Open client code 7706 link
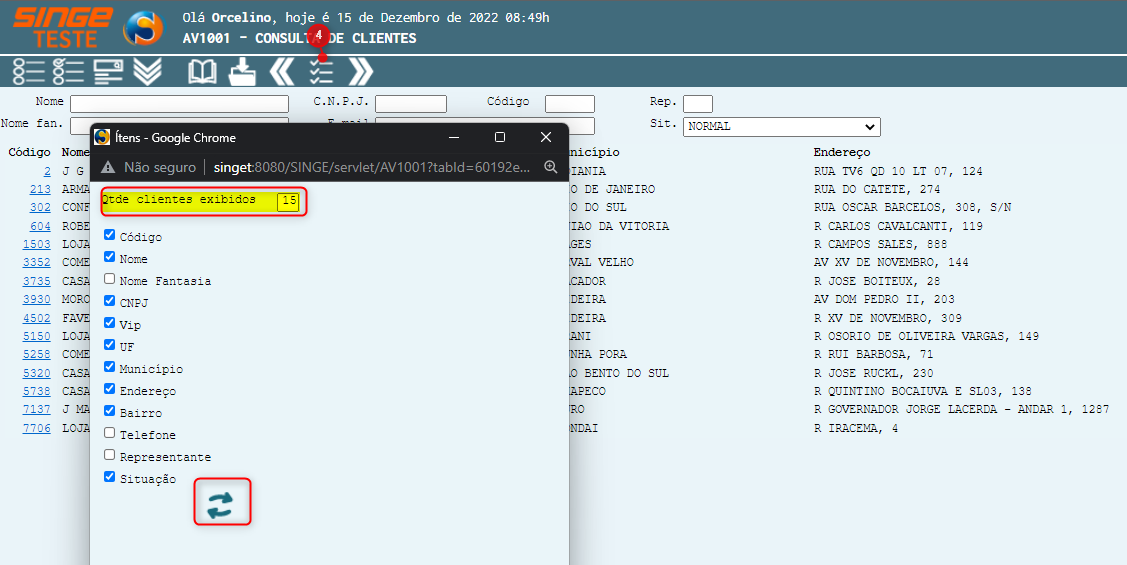 (x=37, y=428)
